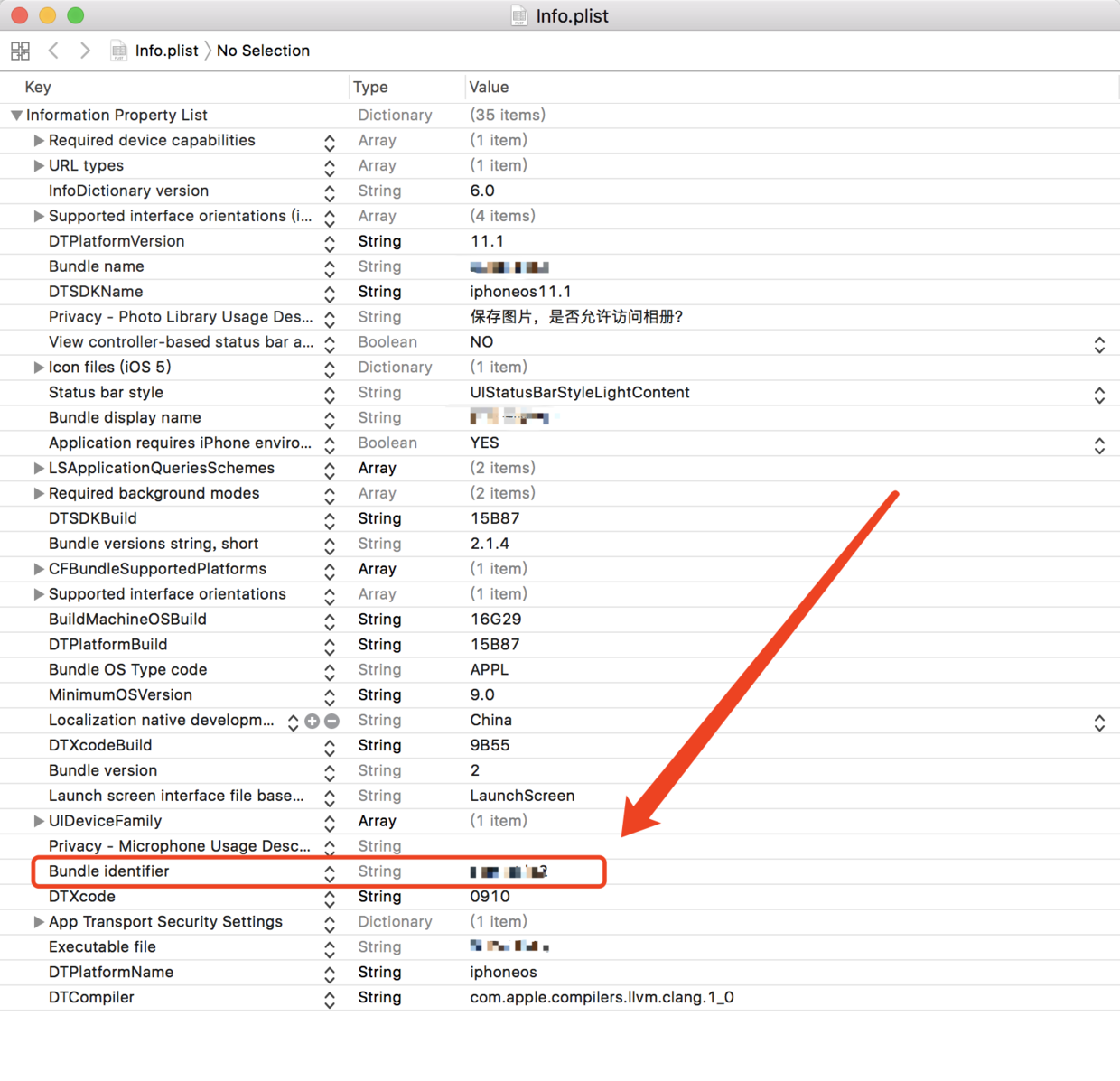Open key stepper for DTPlatformName row
This screenshot has width=1120, height=1081.
(x=330, y=975)
